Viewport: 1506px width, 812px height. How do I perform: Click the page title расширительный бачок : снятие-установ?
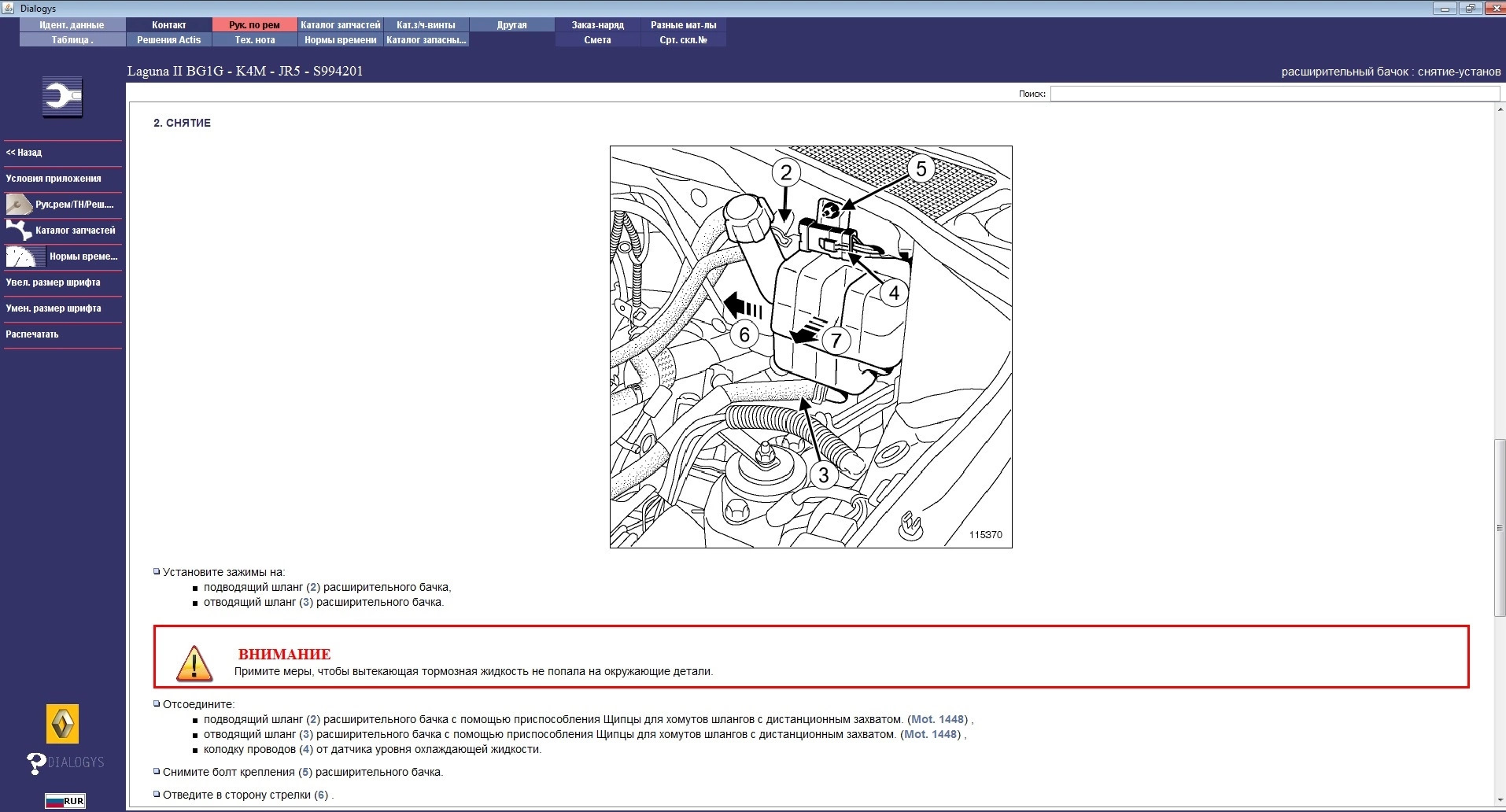(1391, 72)
